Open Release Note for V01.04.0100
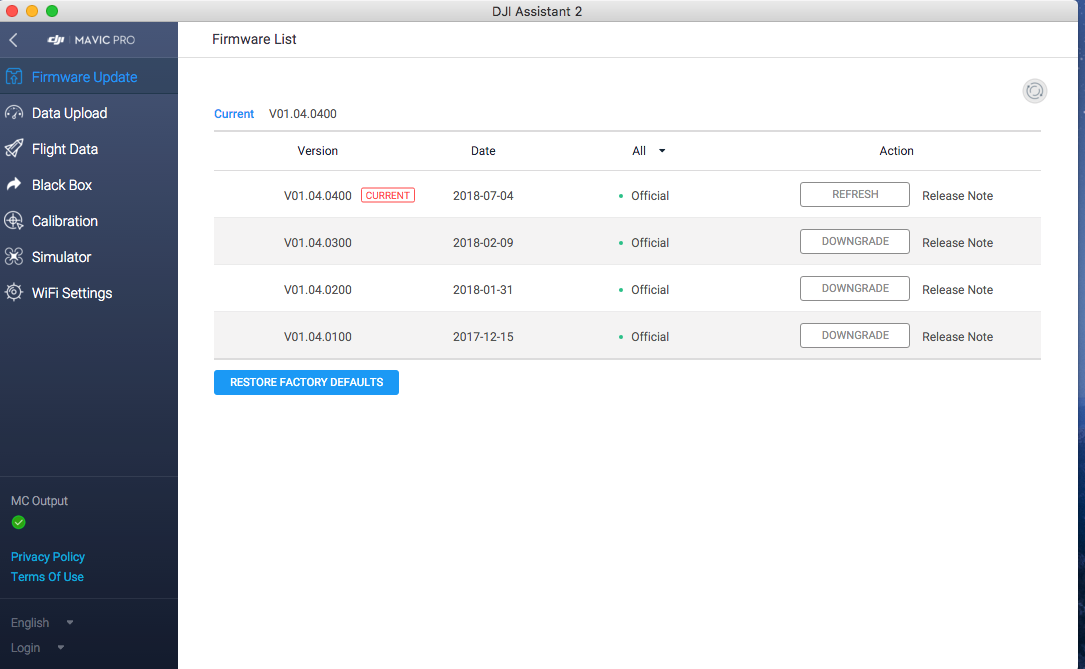1085x669 pixels. pyautogui.click(x=957, y=337)
